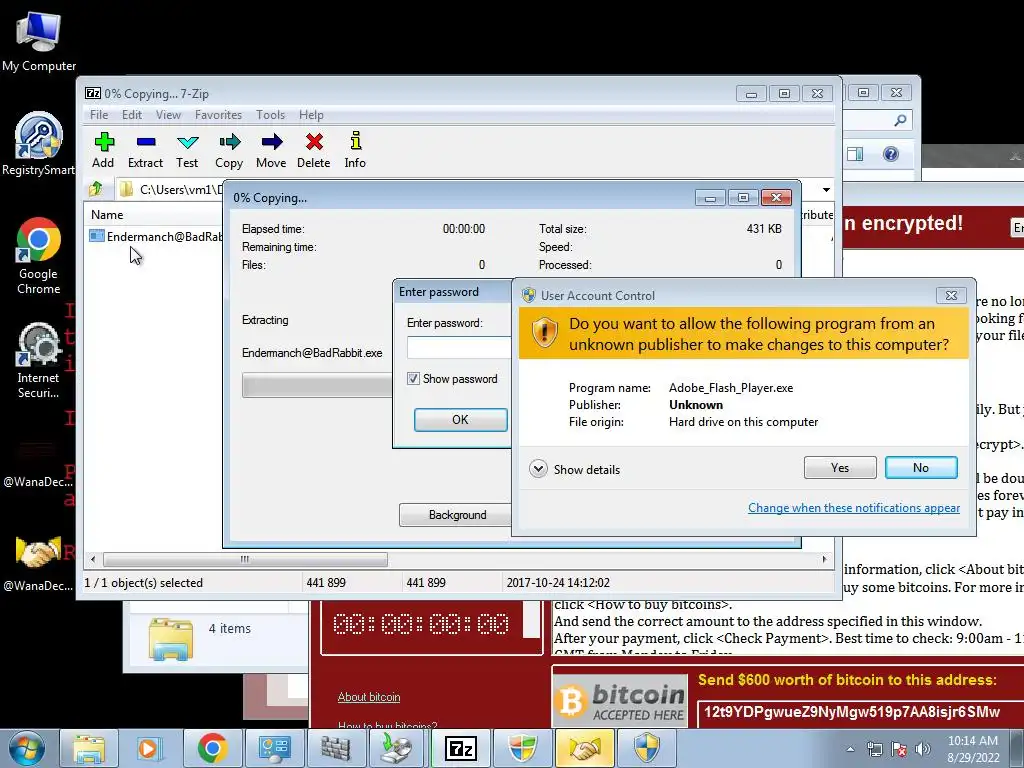Click the UAC shield taskbar button
Viewport: 1024px width, 768px height.
click(647, 748)
